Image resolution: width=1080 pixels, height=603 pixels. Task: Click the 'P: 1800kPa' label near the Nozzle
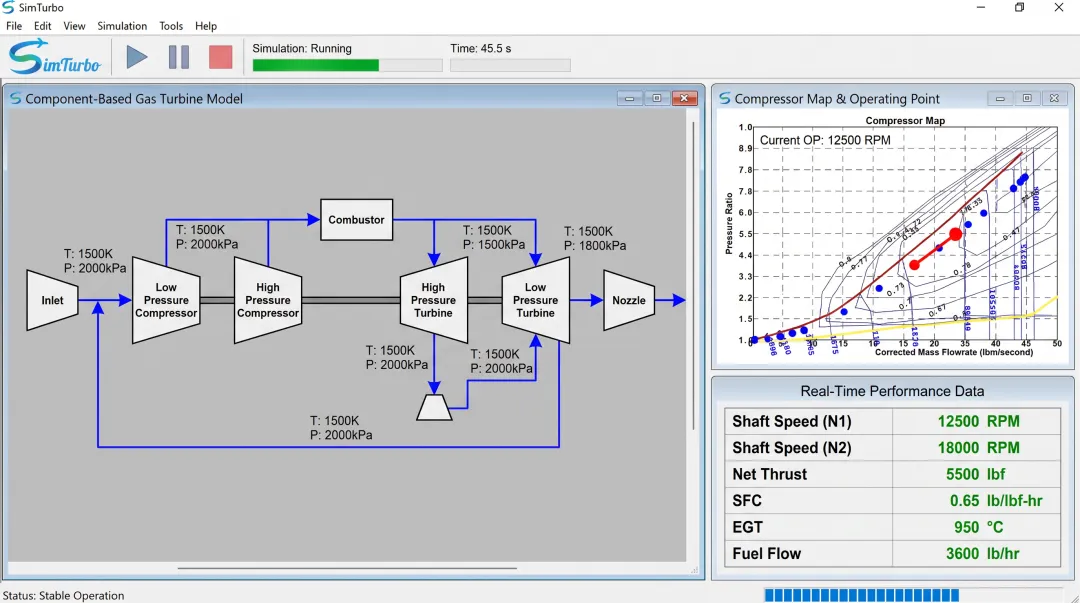(x=595, y=245)
